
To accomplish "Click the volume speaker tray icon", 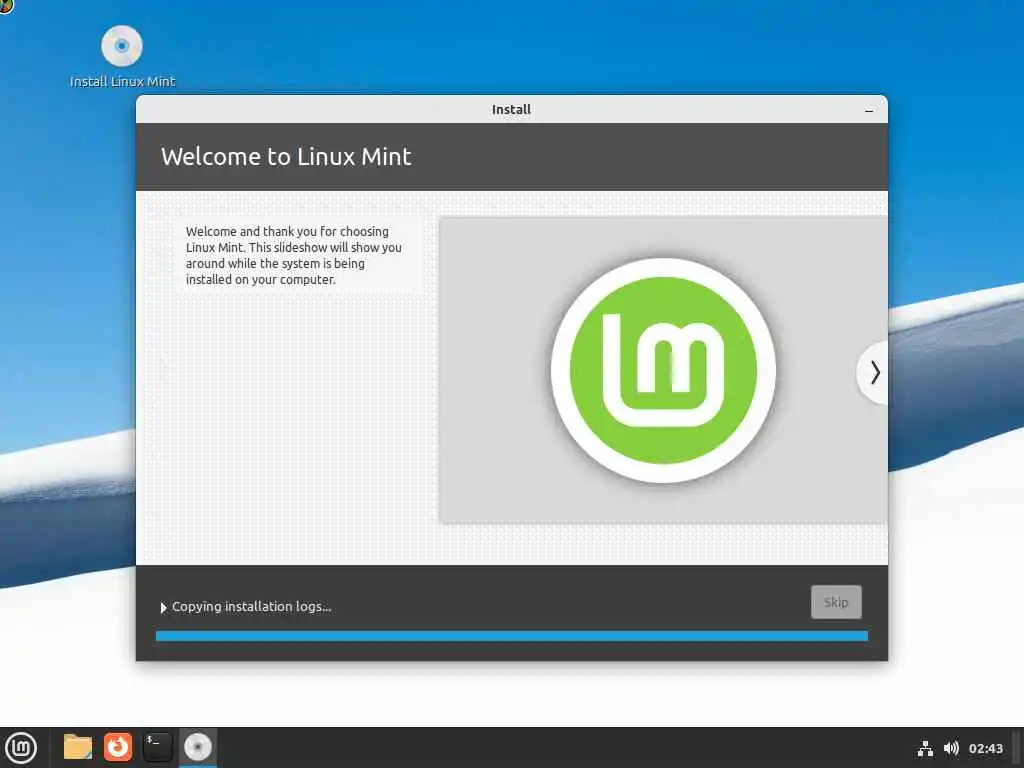I will tap(951, 748).
